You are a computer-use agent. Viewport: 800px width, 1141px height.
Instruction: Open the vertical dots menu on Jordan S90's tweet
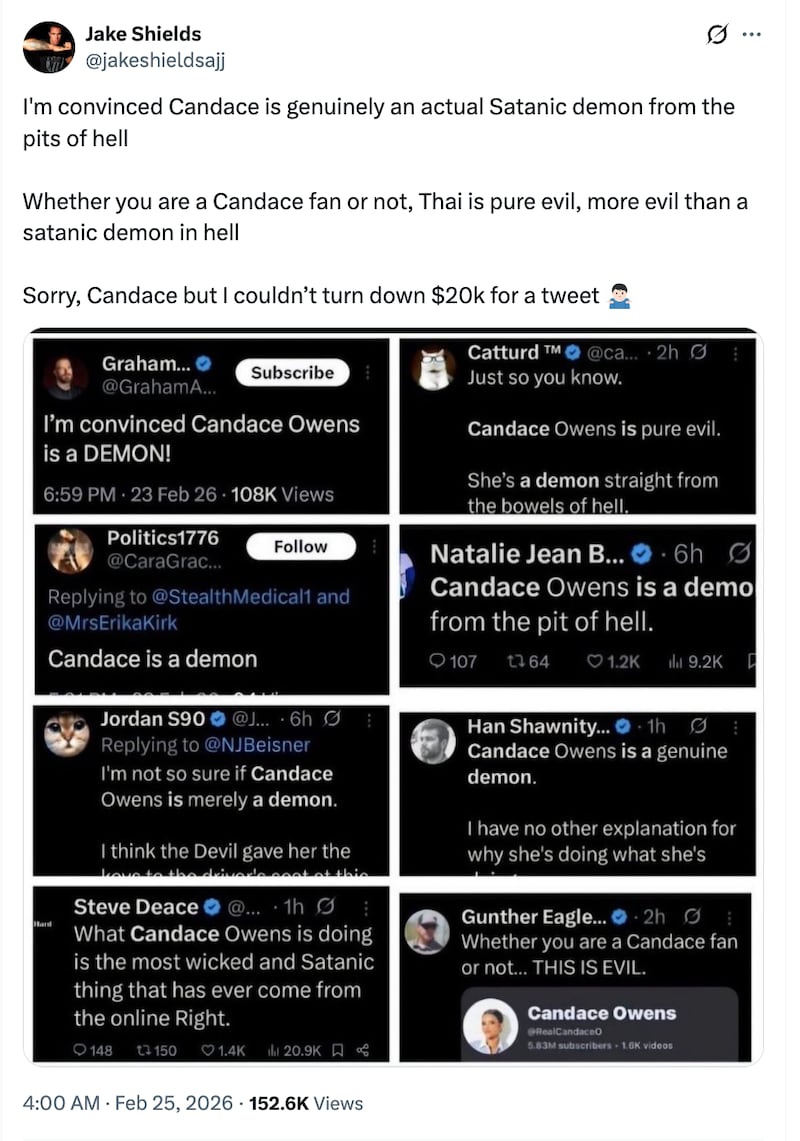click(371, 719)
